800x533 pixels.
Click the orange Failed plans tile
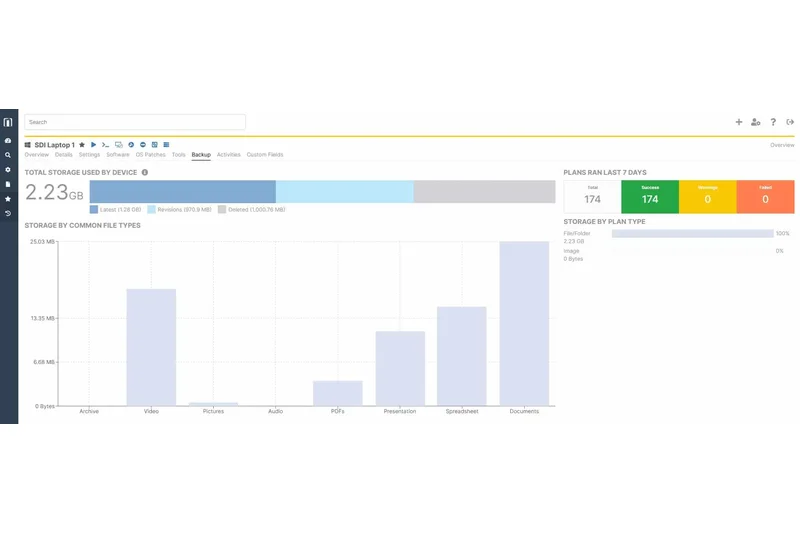765,197
